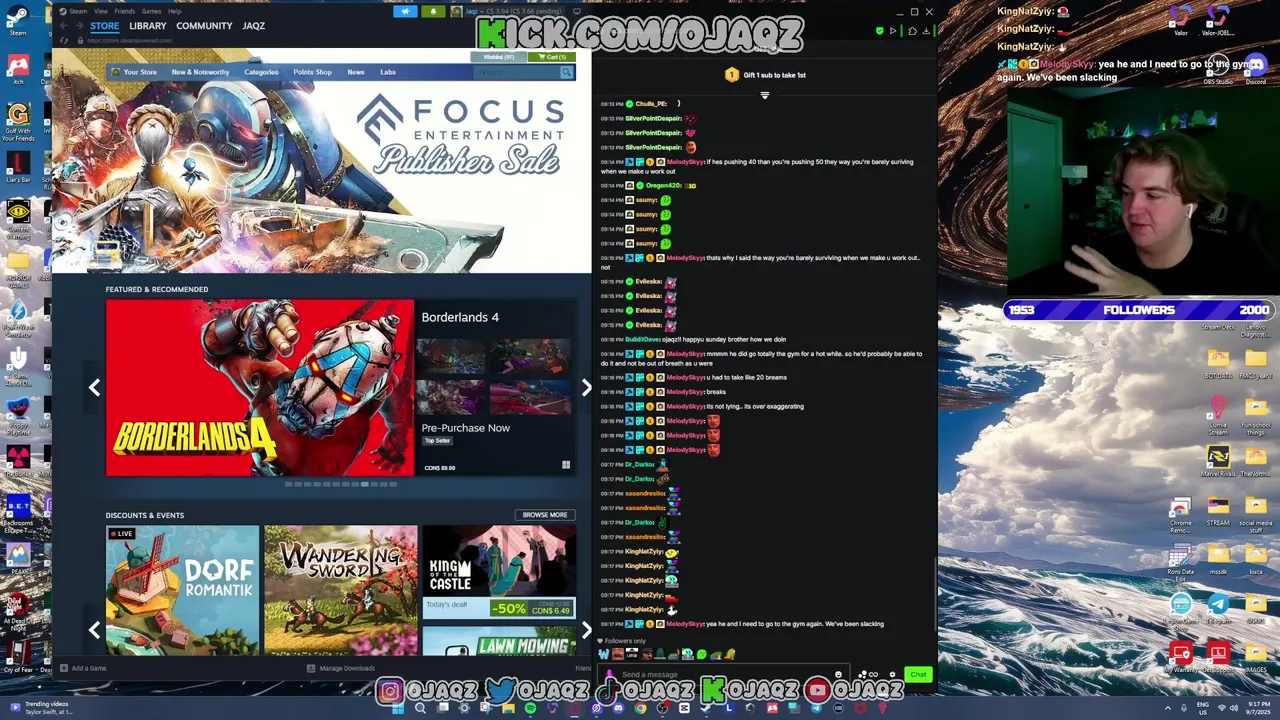The image size is (1280, 720).
Task: Open Telegram from the taskbar
Action: pyautogui.click(x=817, y=709)
